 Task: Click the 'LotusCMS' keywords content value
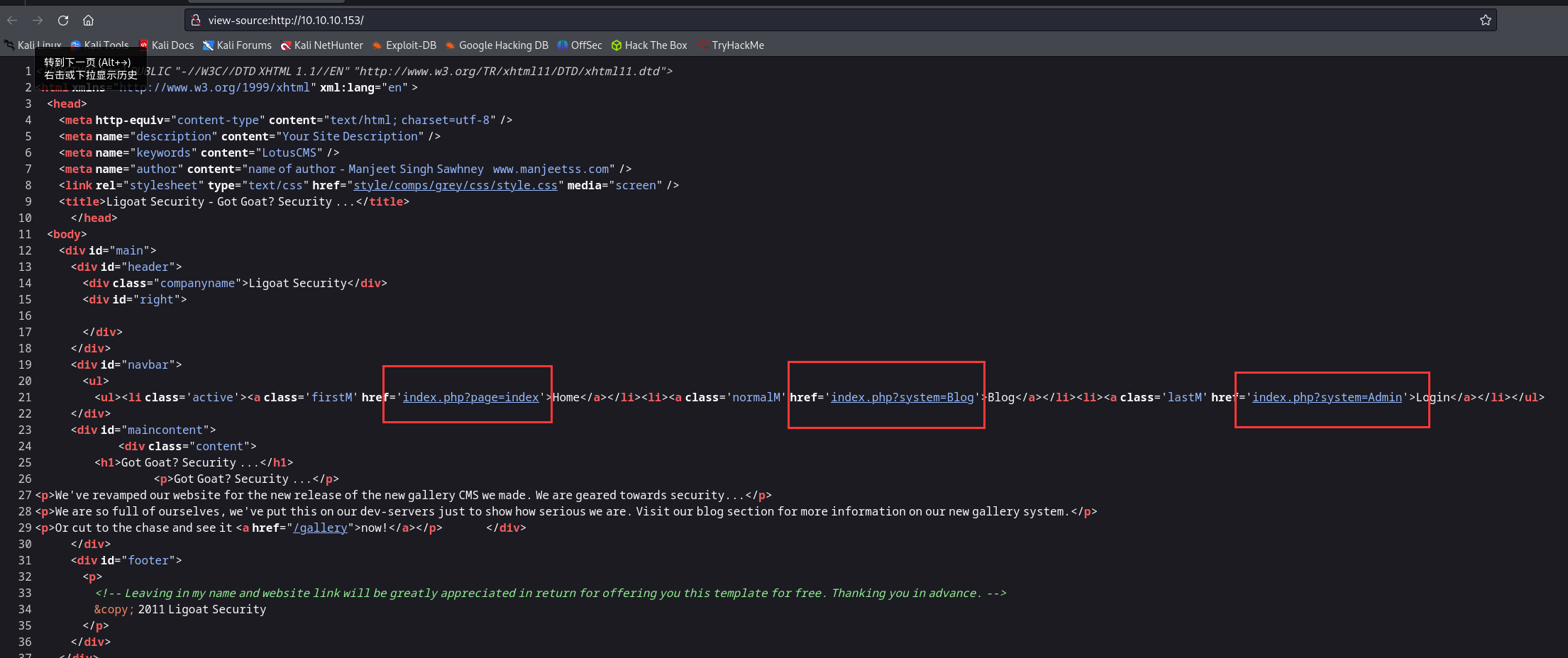tap(289, 153)
